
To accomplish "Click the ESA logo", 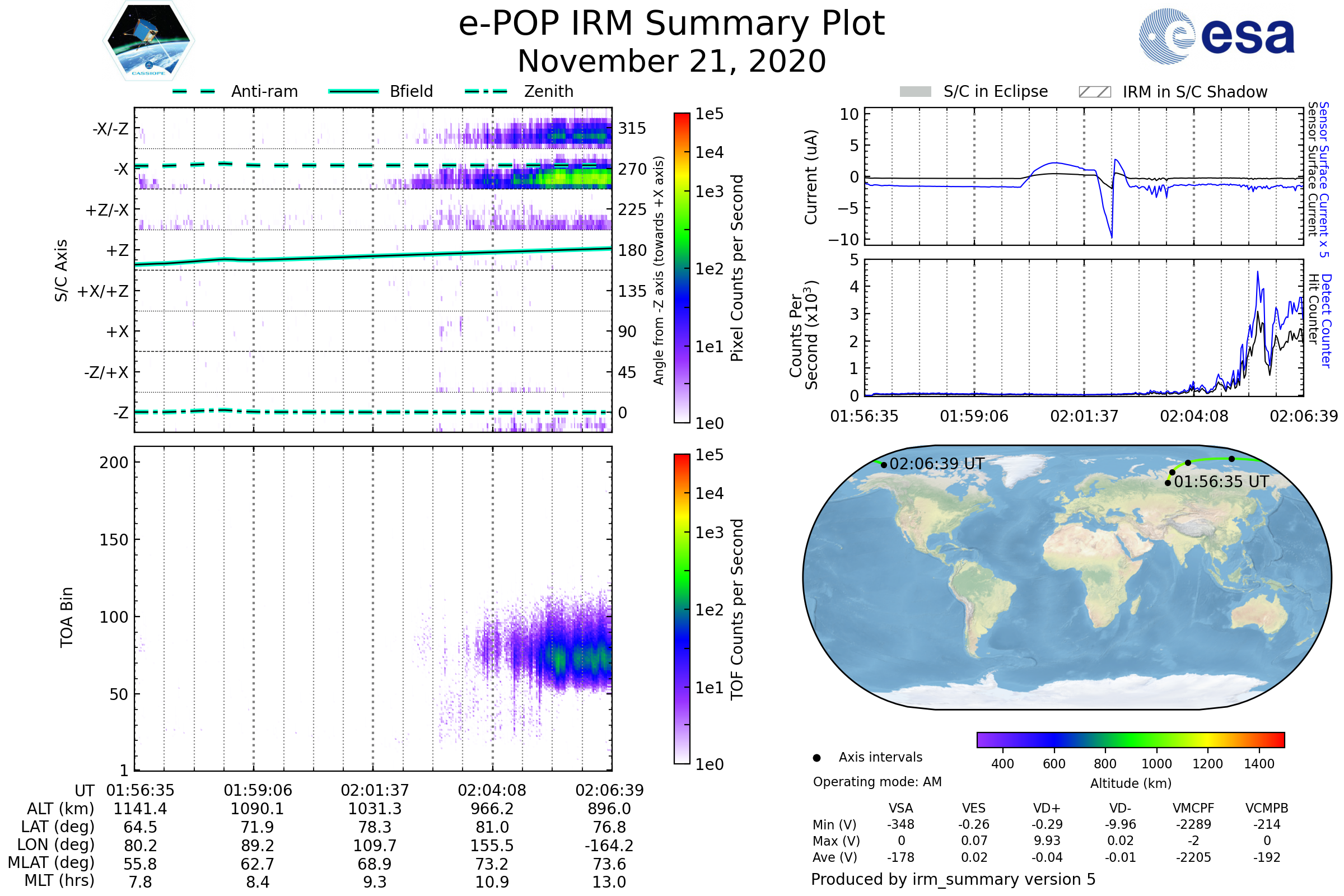I will pos(1216,36).
